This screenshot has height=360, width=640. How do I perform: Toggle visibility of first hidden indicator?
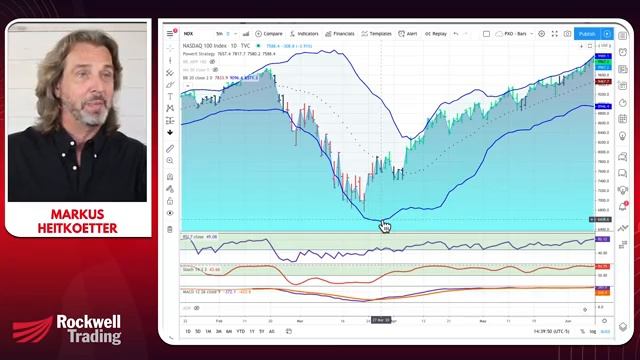tap(212, 62)
